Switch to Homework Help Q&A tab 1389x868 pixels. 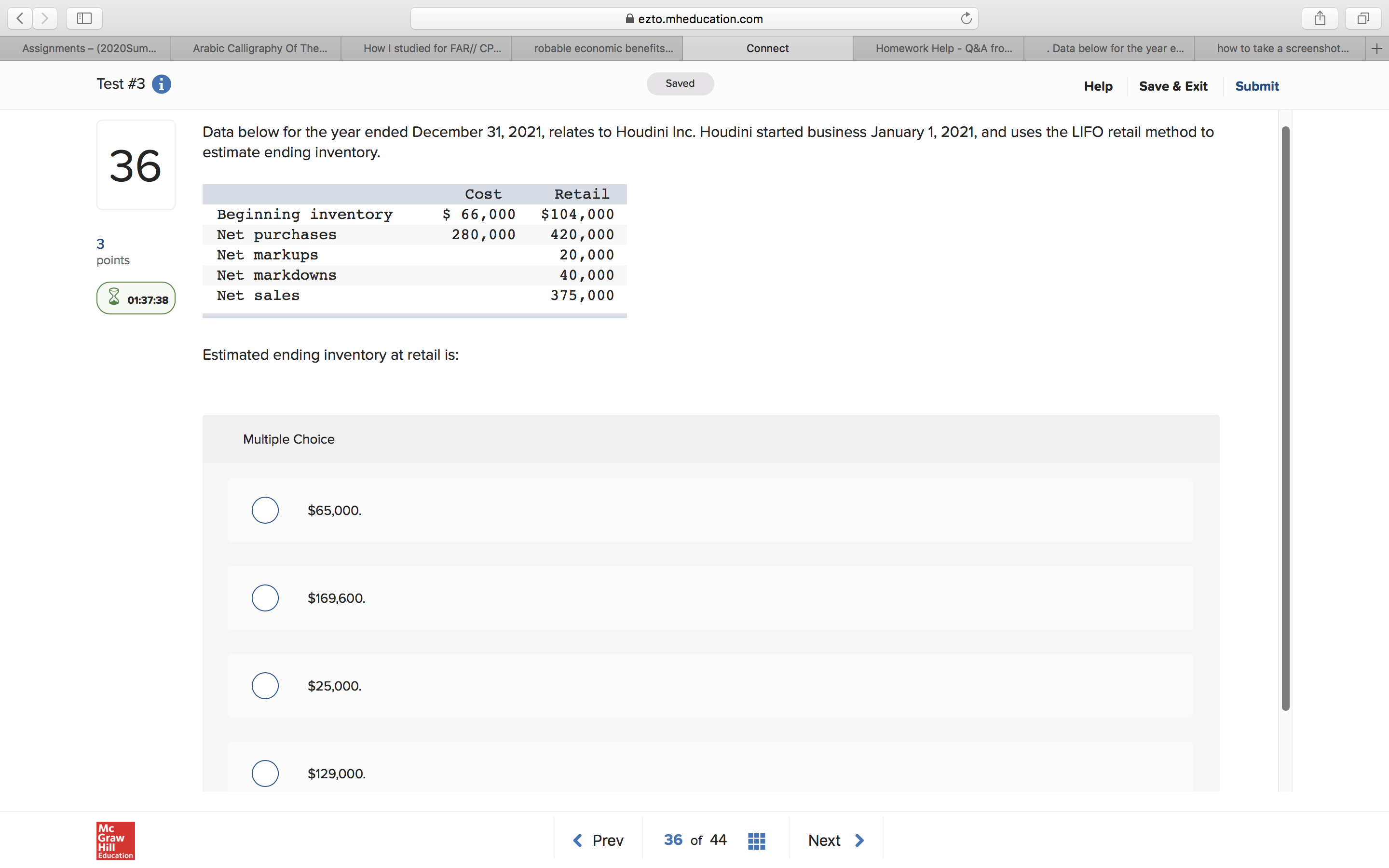(x=943, y=49)
